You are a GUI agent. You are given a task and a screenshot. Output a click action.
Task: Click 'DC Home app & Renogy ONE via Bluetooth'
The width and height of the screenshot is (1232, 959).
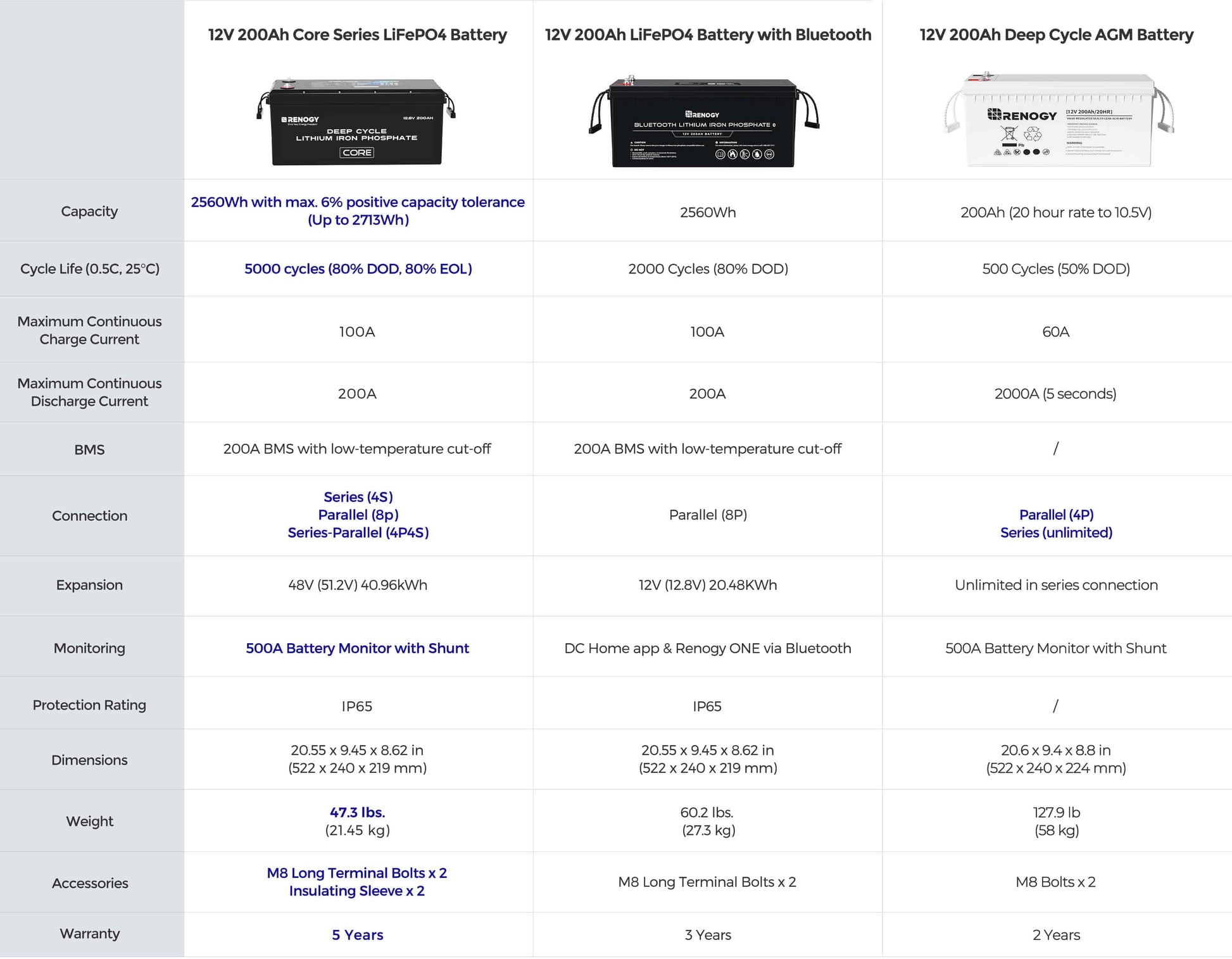coord(708,649)
